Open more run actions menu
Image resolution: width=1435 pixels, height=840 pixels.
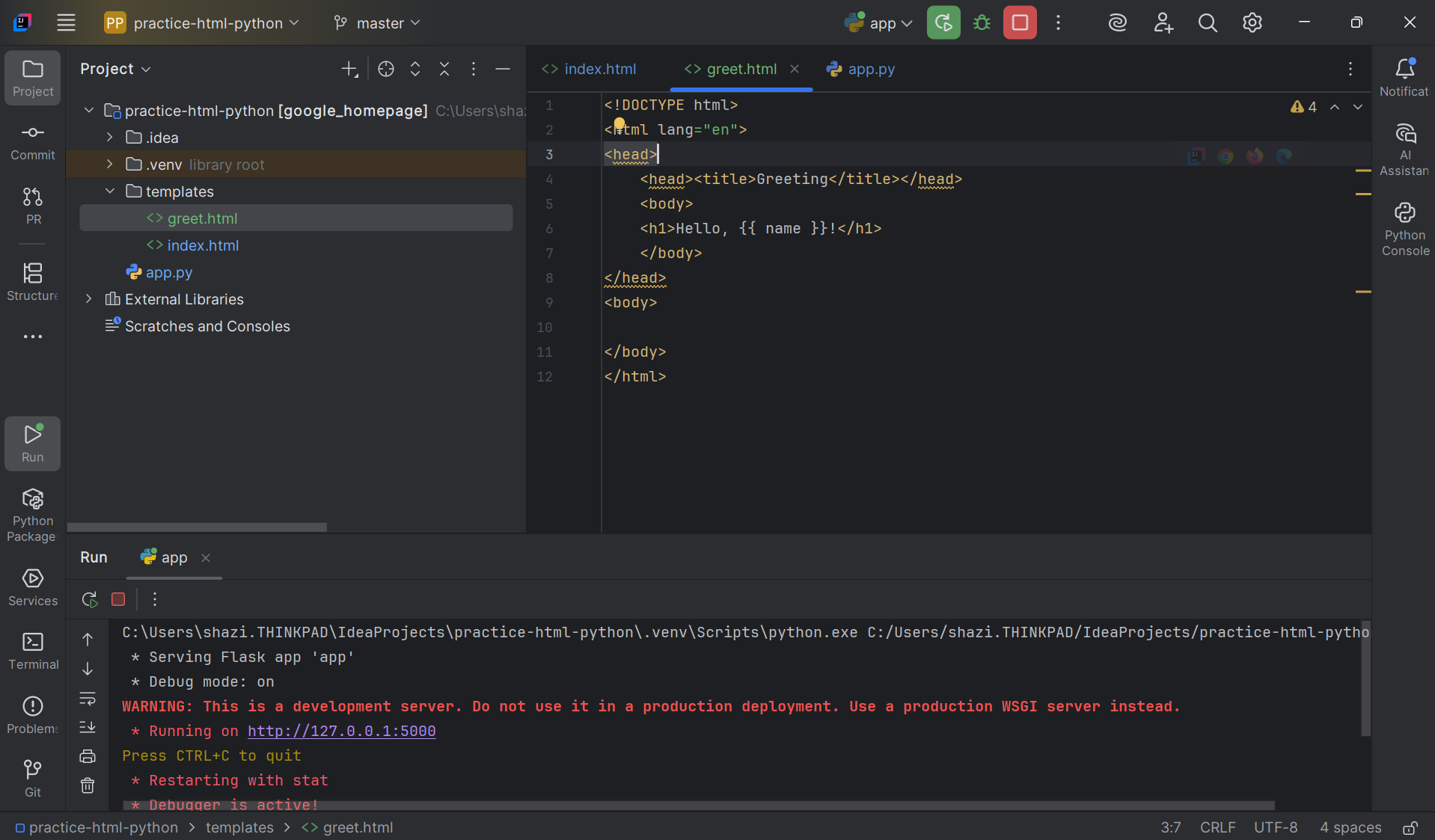[1058, 22]
